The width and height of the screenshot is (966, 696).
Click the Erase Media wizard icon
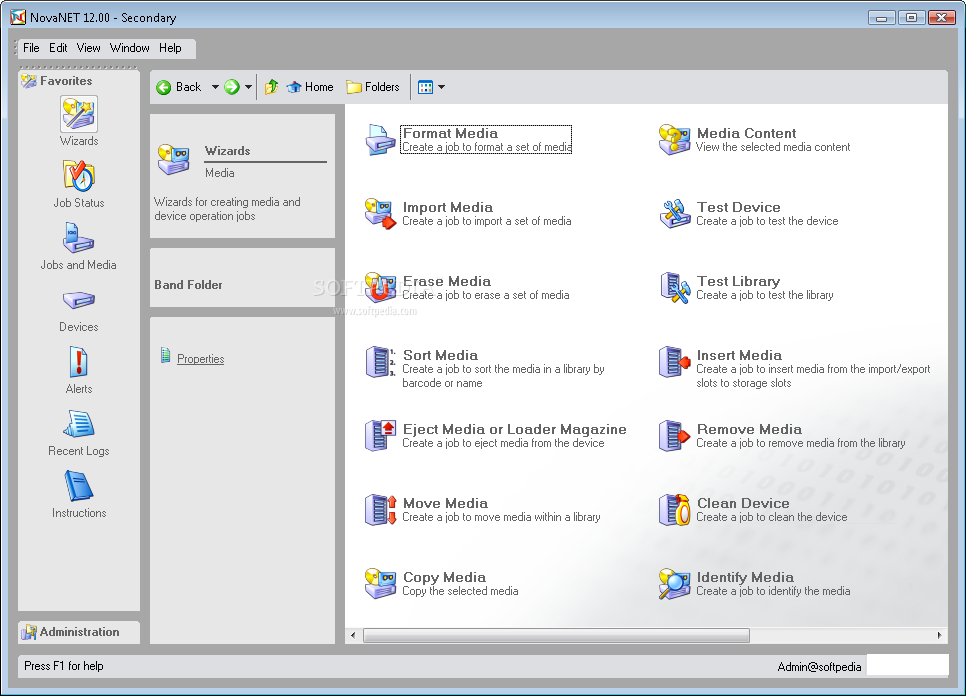click(x=380, y=288)
